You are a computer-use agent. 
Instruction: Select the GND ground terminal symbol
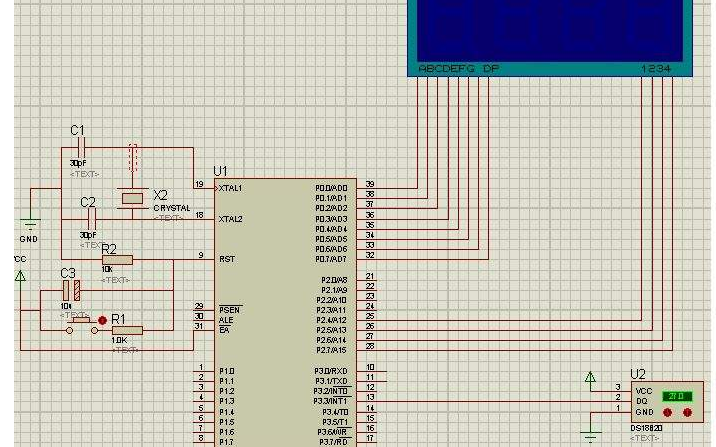click(30, 227)
